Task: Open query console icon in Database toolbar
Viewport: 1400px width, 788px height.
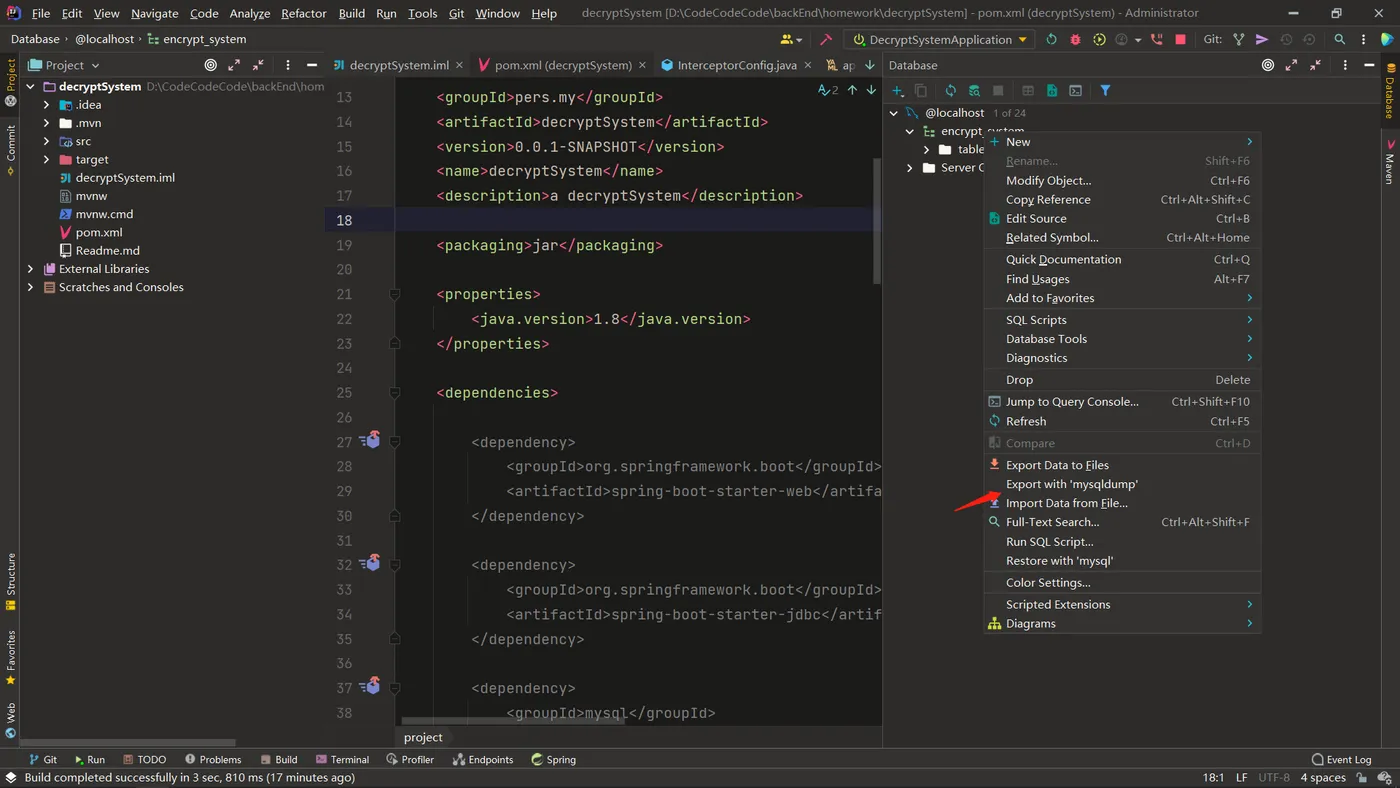Action: tap(1075, 90)
